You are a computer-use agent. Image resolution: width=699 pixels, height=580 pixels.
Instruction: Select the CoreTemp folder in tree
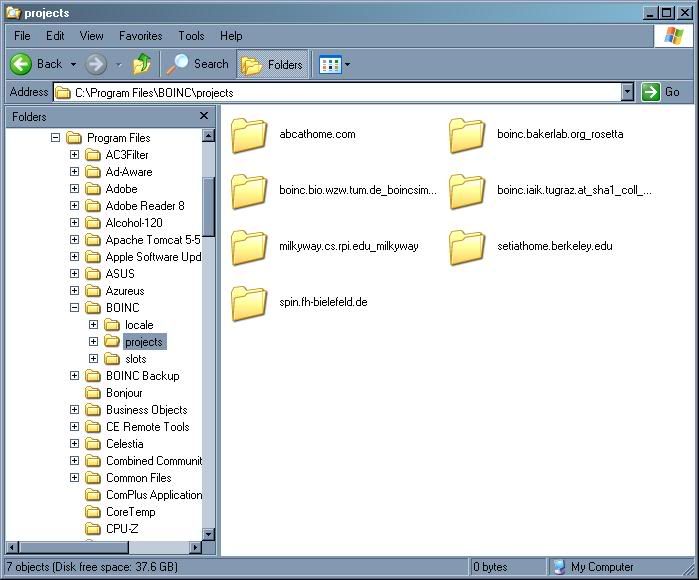coord(131,512)
